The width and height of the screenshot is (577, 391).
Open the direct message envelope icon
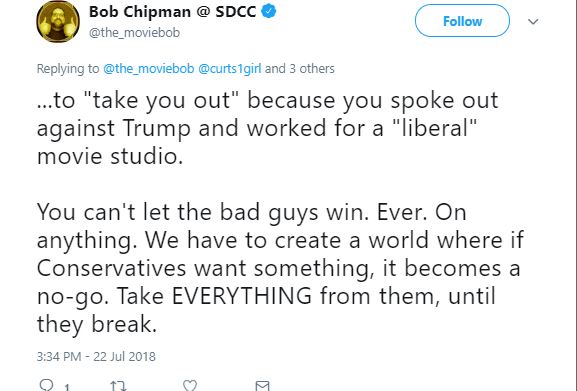coord(262,385)
